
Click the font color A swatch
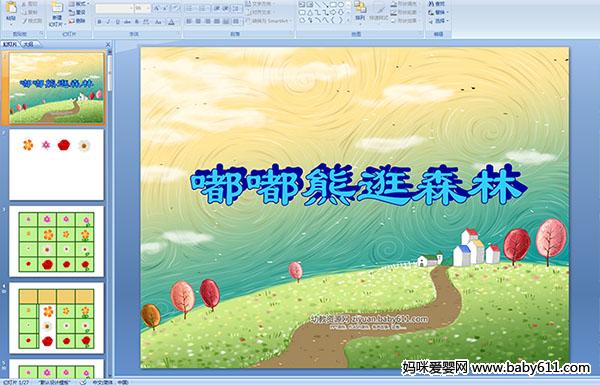click(171, 22)
